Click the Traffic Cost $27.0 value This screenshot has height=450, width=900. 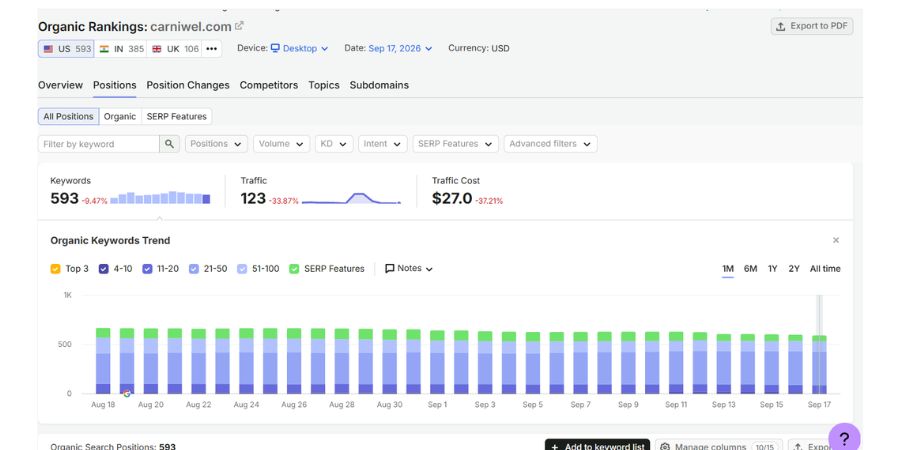(452, 199)
